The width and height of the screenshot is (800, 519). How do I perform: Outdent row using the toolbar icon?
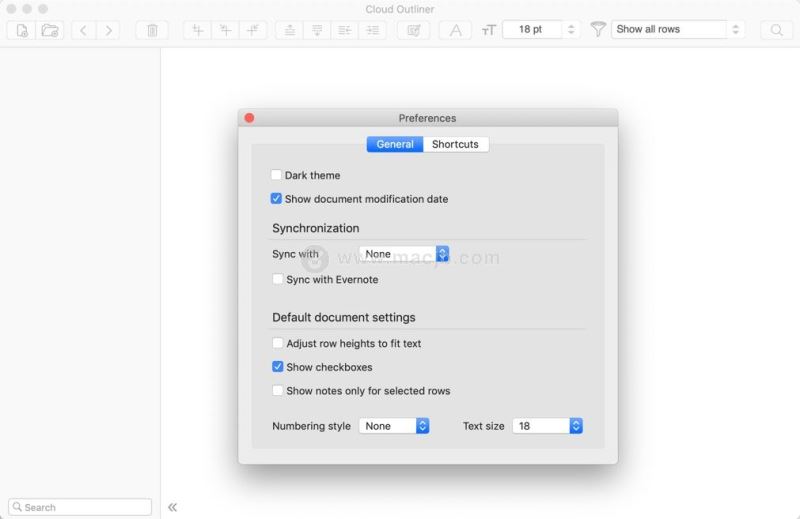[344, 30]
